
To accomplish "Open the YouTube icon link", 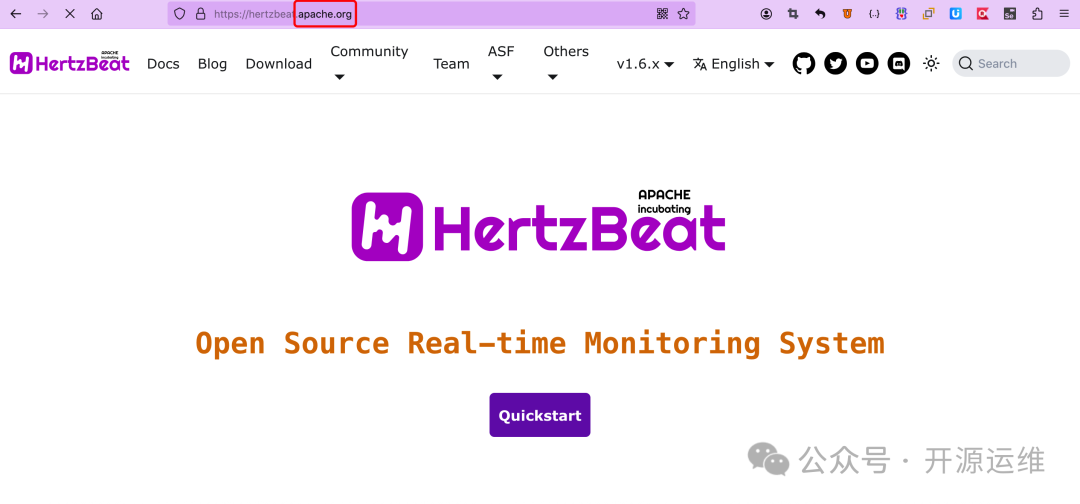I will 867,63.
